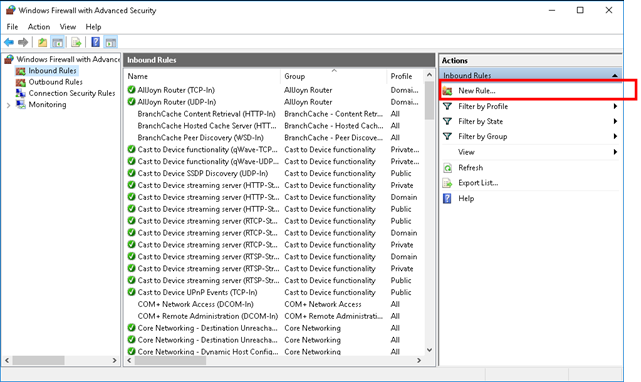This screenshot has height=382, width=641.
Task: Click Show/Hide Action Pane toolbar icon
Action: 111,42
